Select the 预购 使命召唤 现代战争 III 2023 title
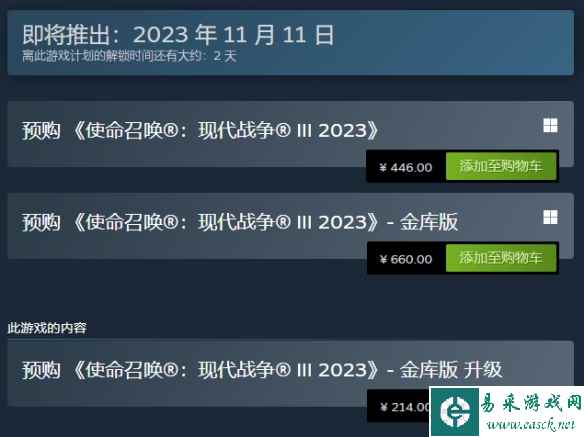The image size is (584, 437). [x=200, y=131]
